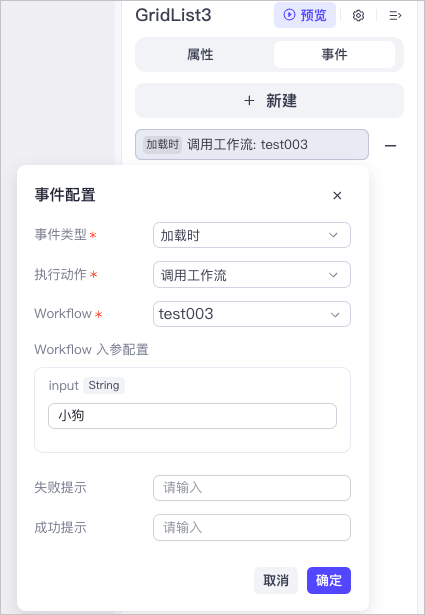Click the GridList3 title text
This screenshot has height=615, width=425.
click(x=173, y=15)
